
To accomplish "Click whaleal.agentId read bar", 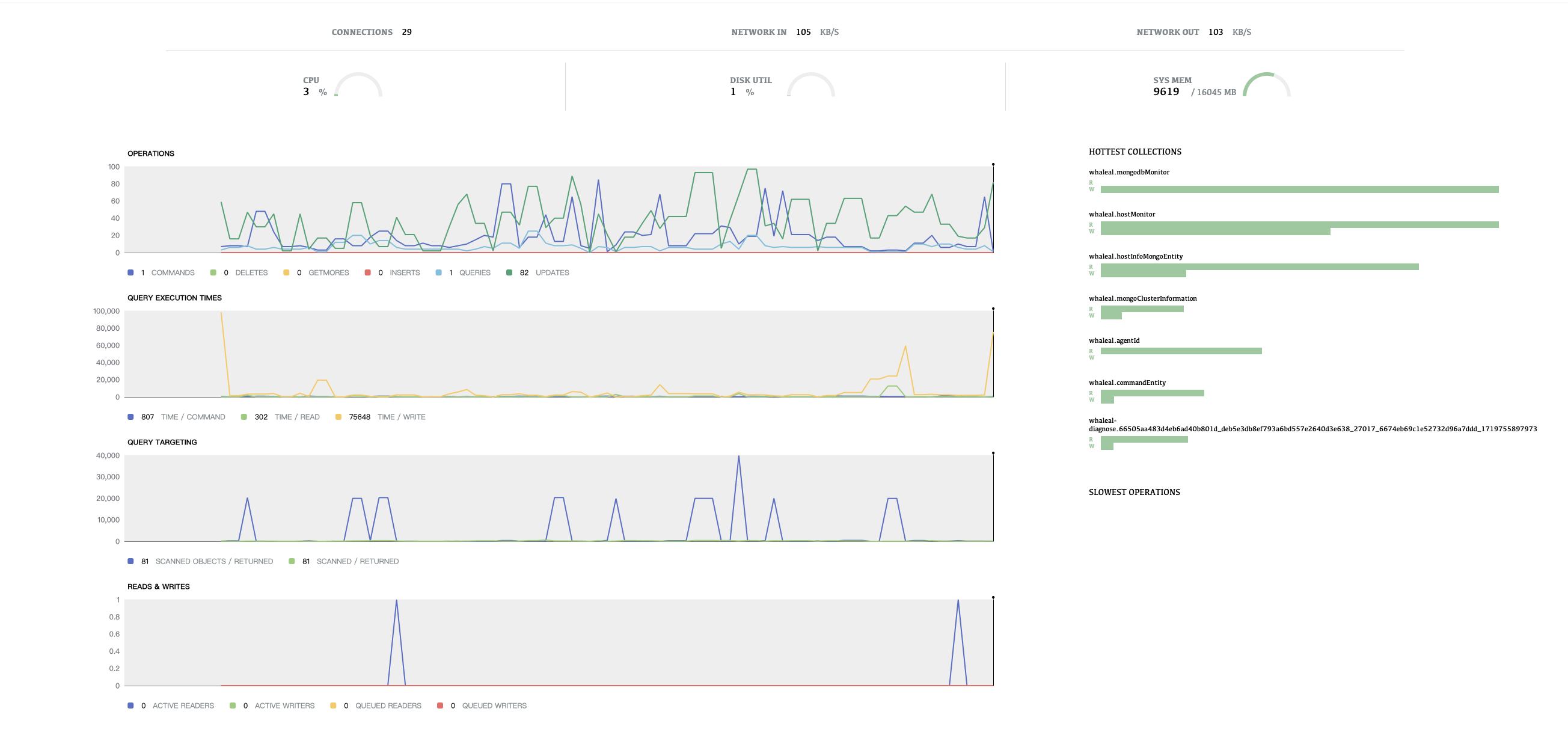I will [1181, 351].
